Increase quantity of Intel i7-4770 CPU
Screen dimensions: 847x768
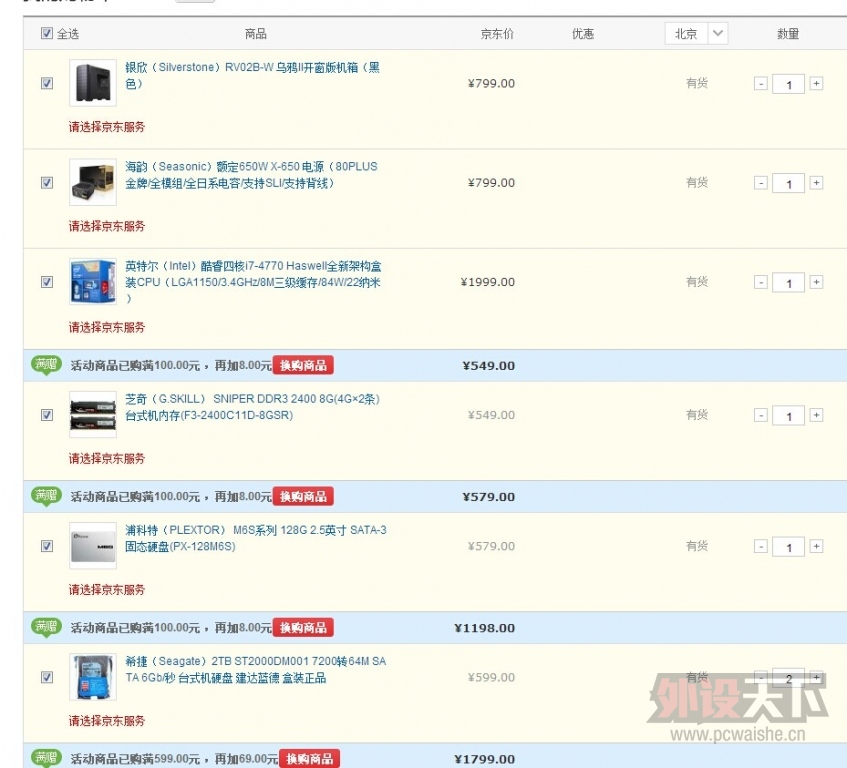click(x=816, y=282)
